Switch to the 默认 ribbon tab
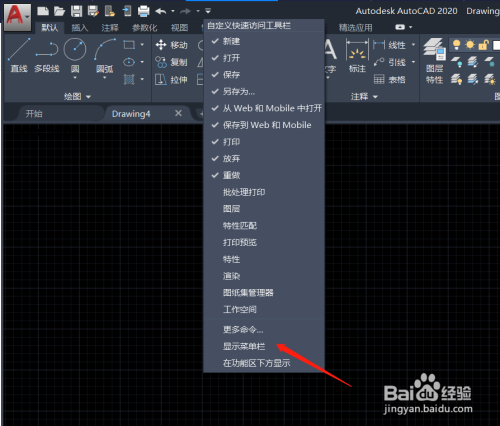This screenshot has width=500, height=426. point(50,28)
